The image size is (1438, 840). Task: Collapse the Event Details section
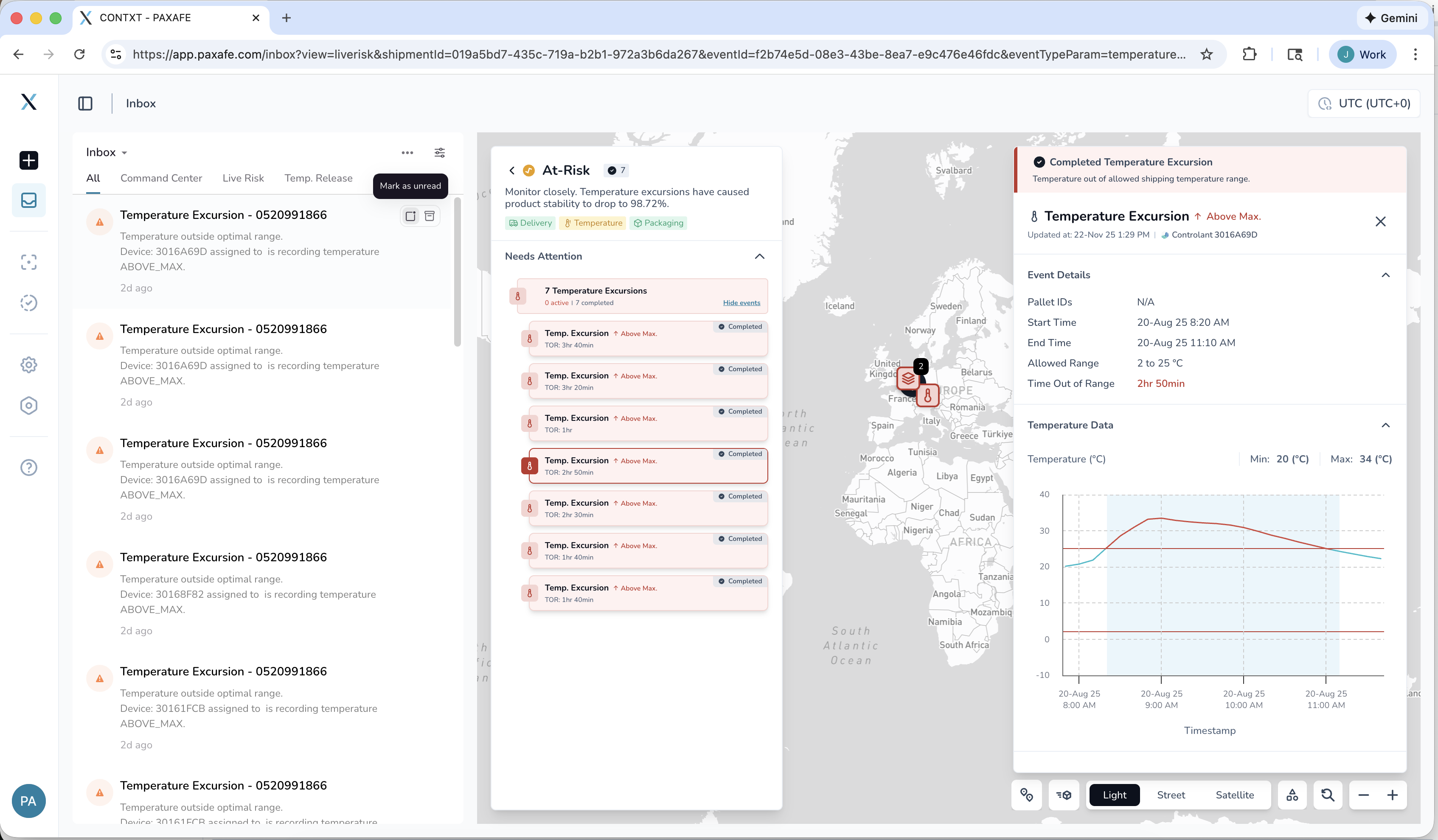coord(1385,275)
